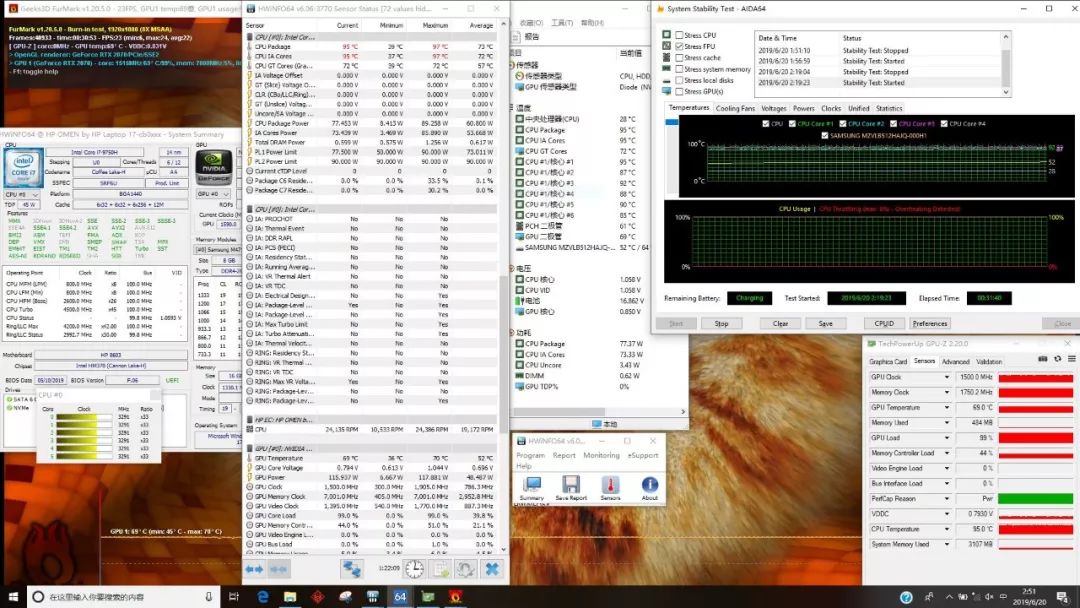Click the taskbar search input box
The image size is (1080, 608).
click(x=124, y=596)
